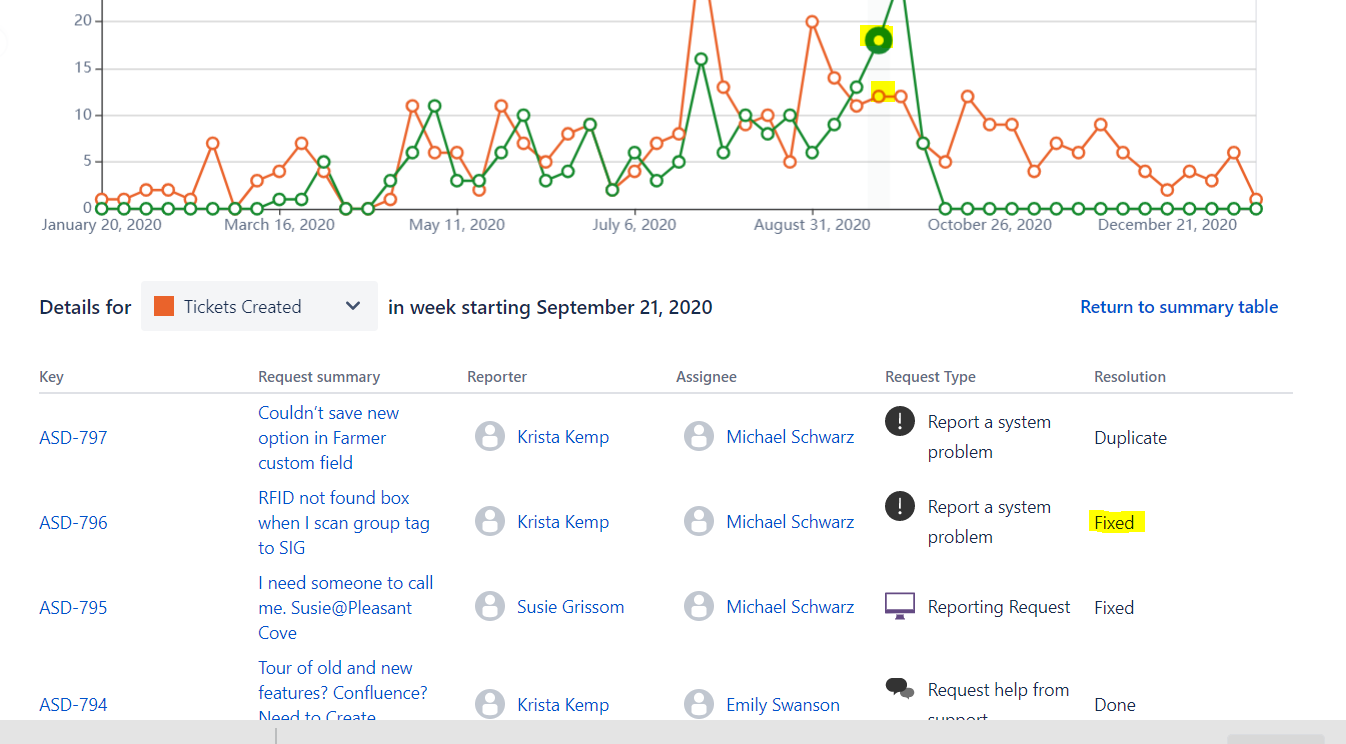Click Michael Schwarz avatar icon in ASD-796 row
1346x744 pixels.
[699, 522]
